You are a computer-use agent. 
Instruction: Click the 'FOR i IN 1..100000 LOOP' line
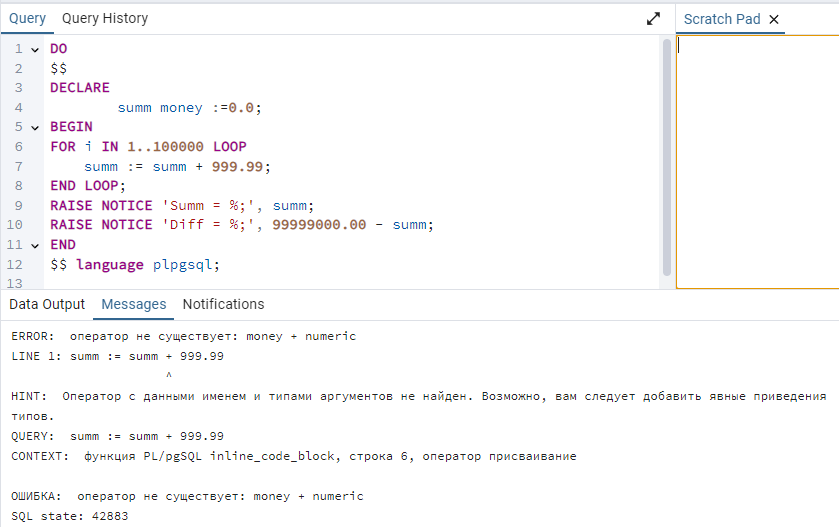[148, 147]
